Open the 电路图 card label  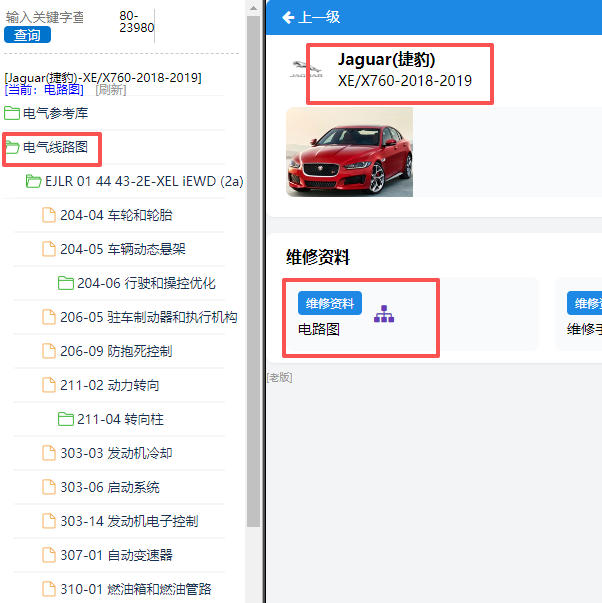coord(319,330)
